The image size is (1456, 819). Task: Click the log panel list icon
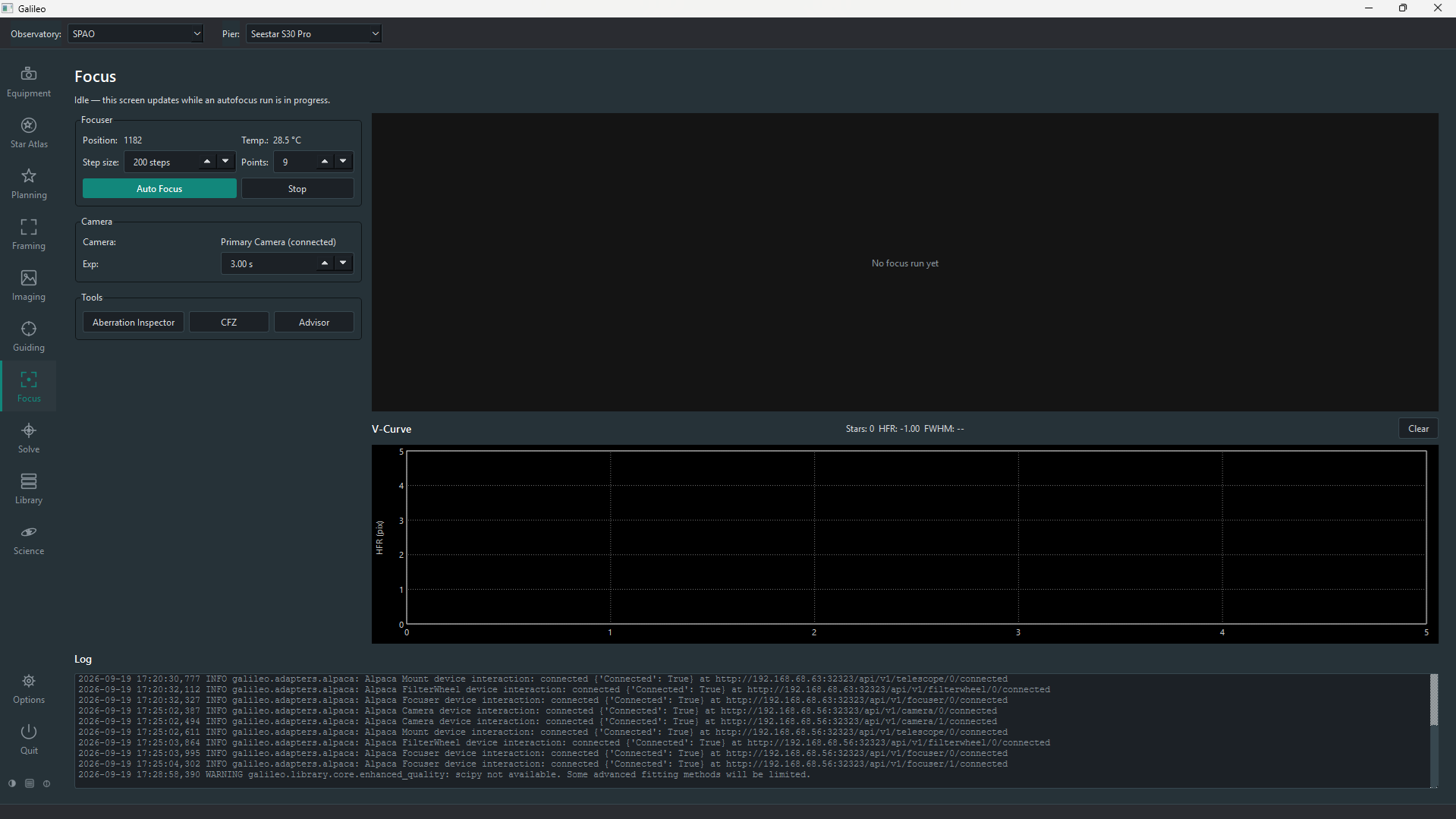[30, 783]
